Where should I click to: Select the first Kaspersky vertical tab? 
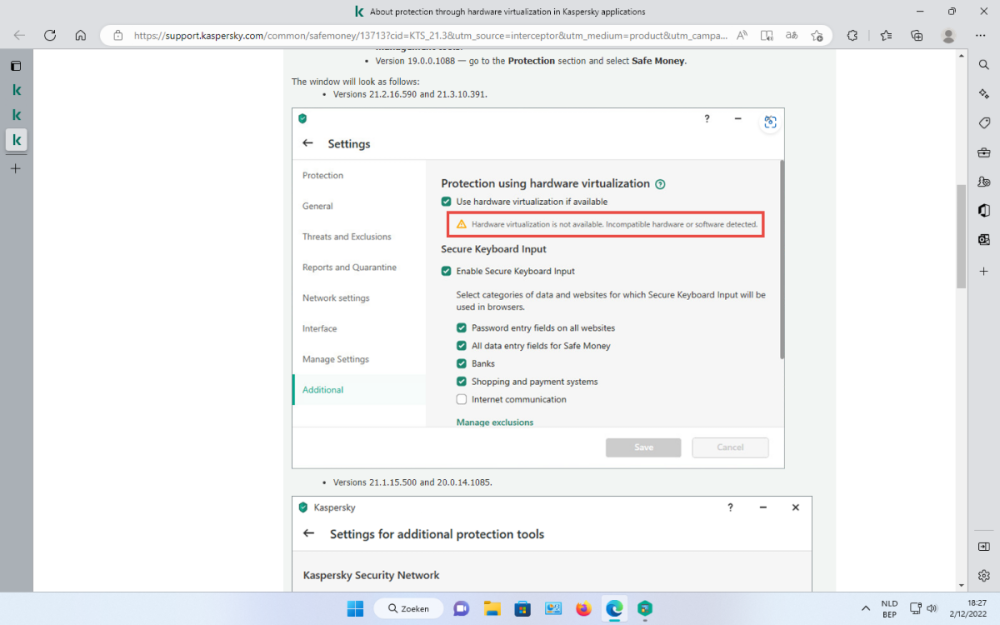point(17,90)
